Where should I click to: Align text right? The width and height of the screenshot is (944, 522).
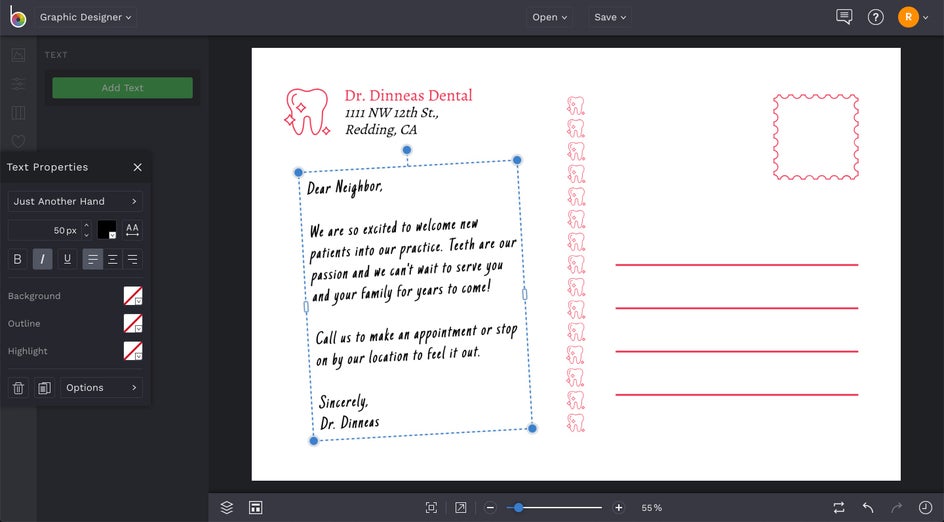[132, 259]
